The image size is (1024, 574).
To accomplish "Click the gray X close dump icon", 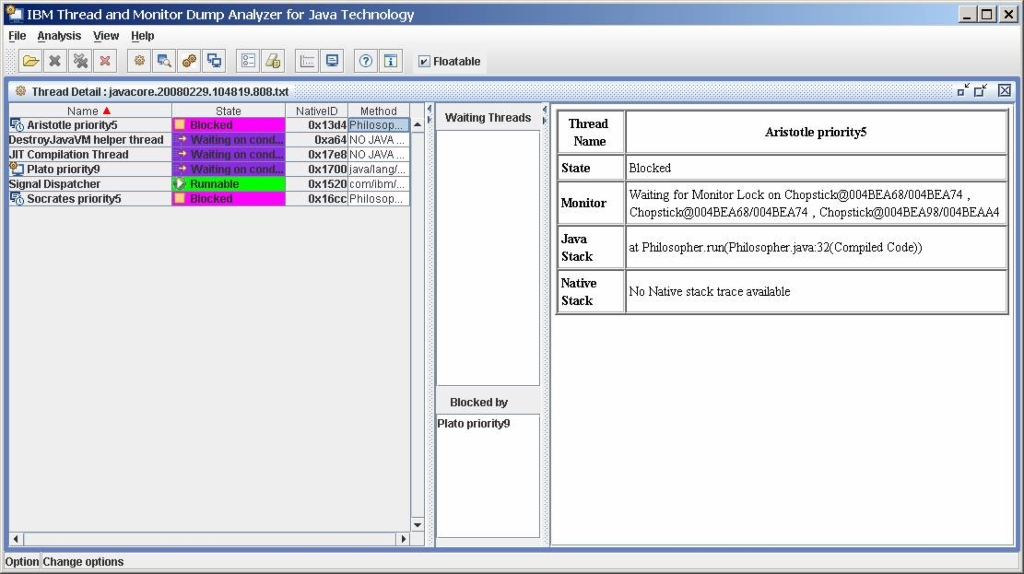I will pyautogui.click(x=55, y=61).
